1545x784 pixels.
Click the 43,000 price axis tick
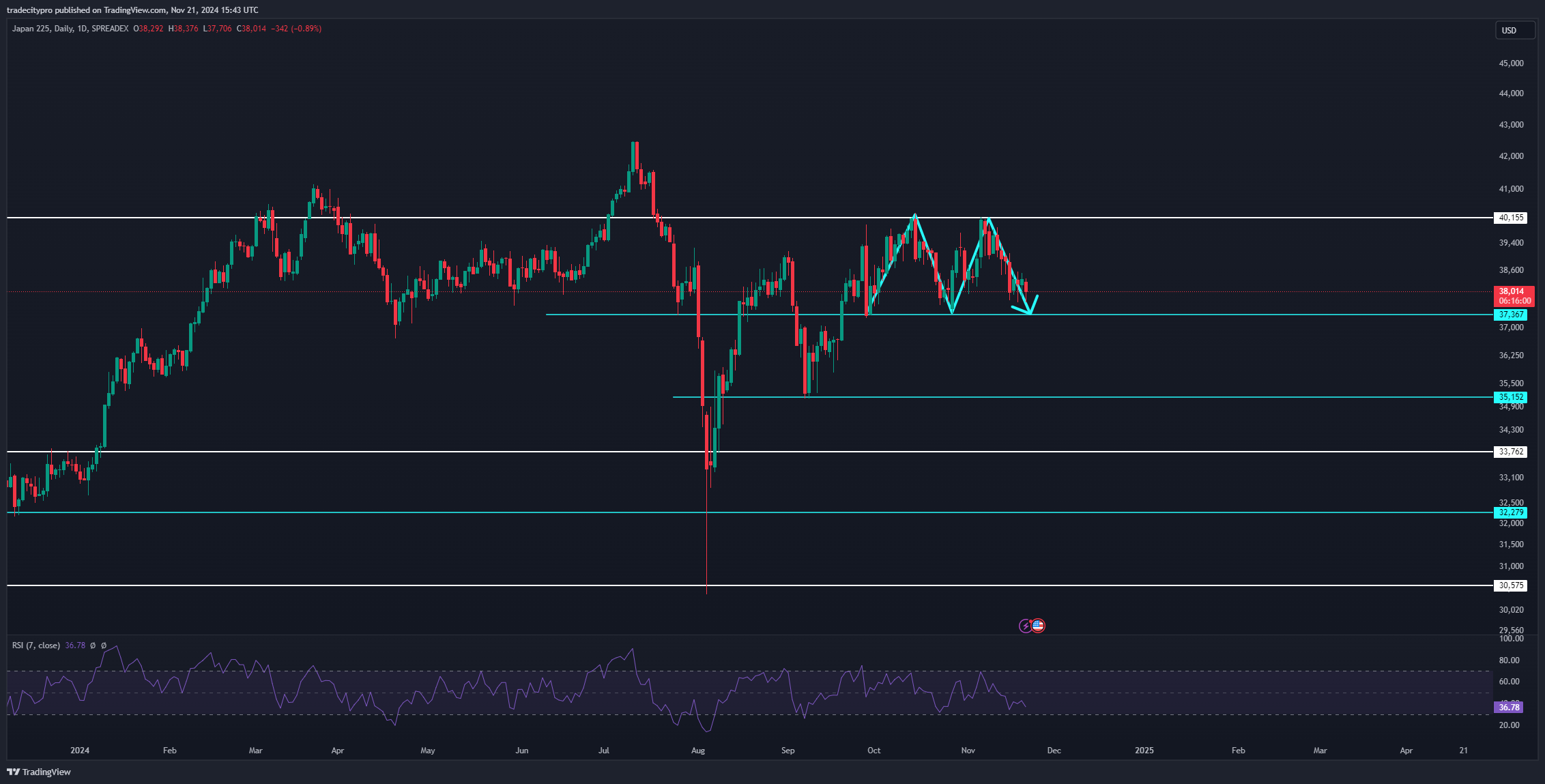[x=1511, y=125]
